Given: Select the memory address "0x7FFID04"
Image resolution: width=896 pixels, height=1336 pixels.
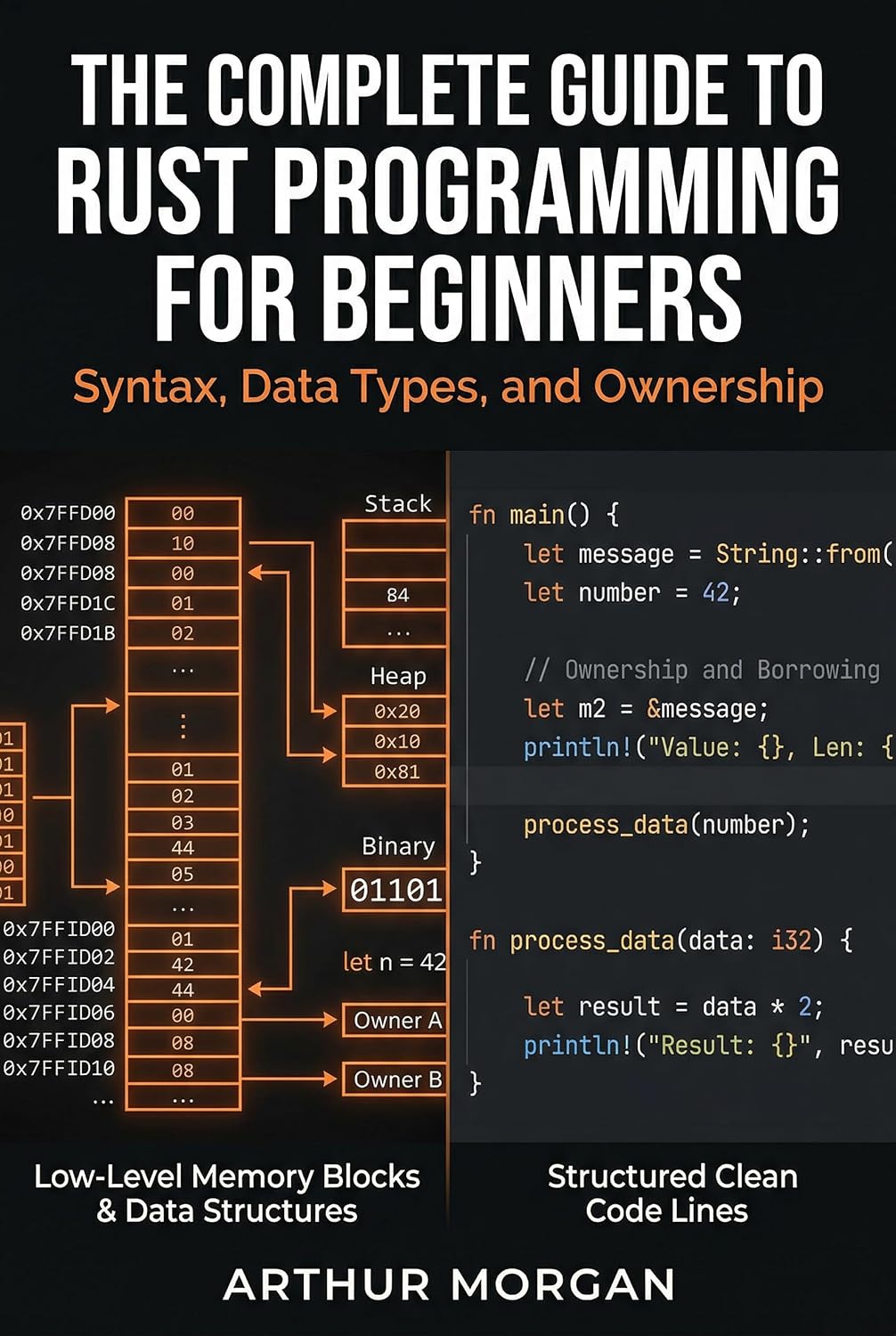Looking at the screenshot, I should tap(59, 985).
